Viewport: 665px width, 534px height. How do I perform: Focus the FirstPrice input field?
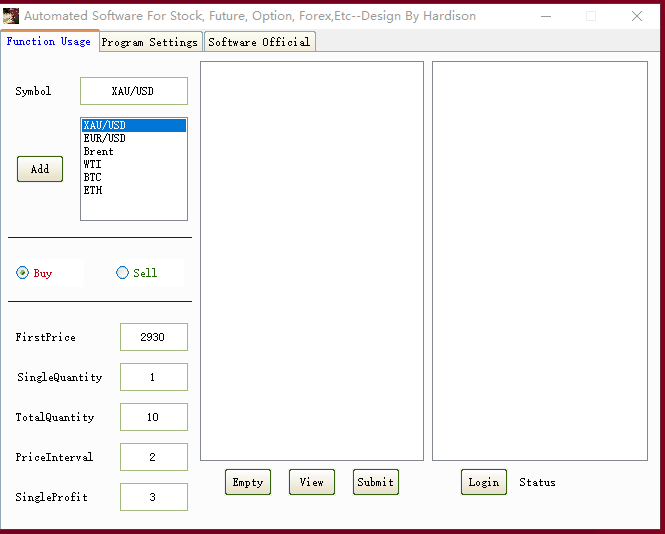pyautogui.click(x=153, y=337)
